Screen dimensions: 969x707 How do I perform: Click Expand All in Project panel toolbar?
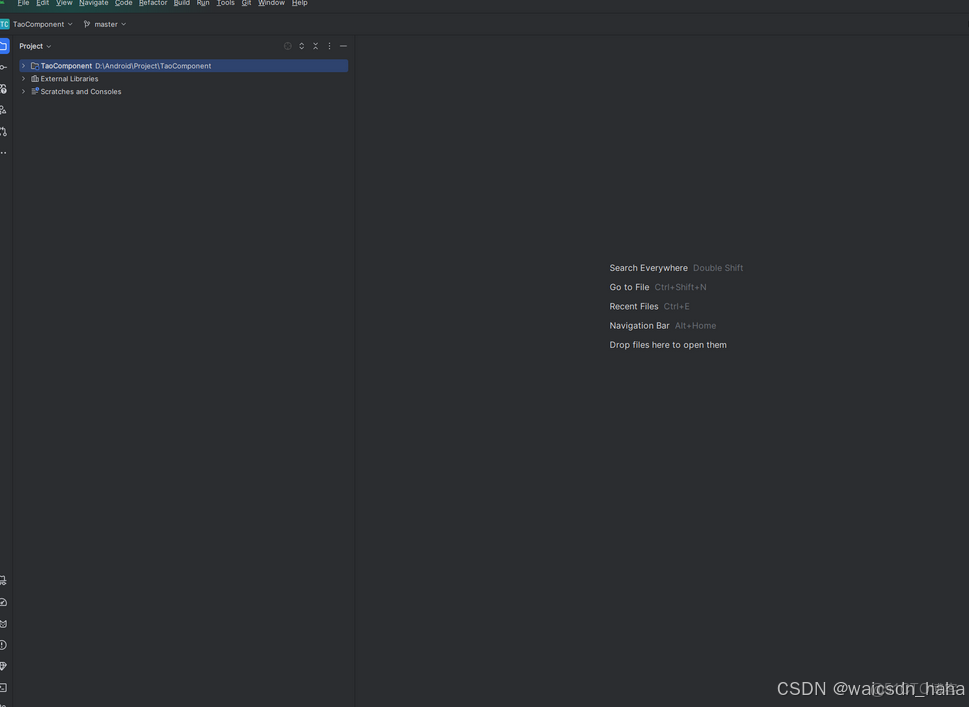tap(301, 45)
